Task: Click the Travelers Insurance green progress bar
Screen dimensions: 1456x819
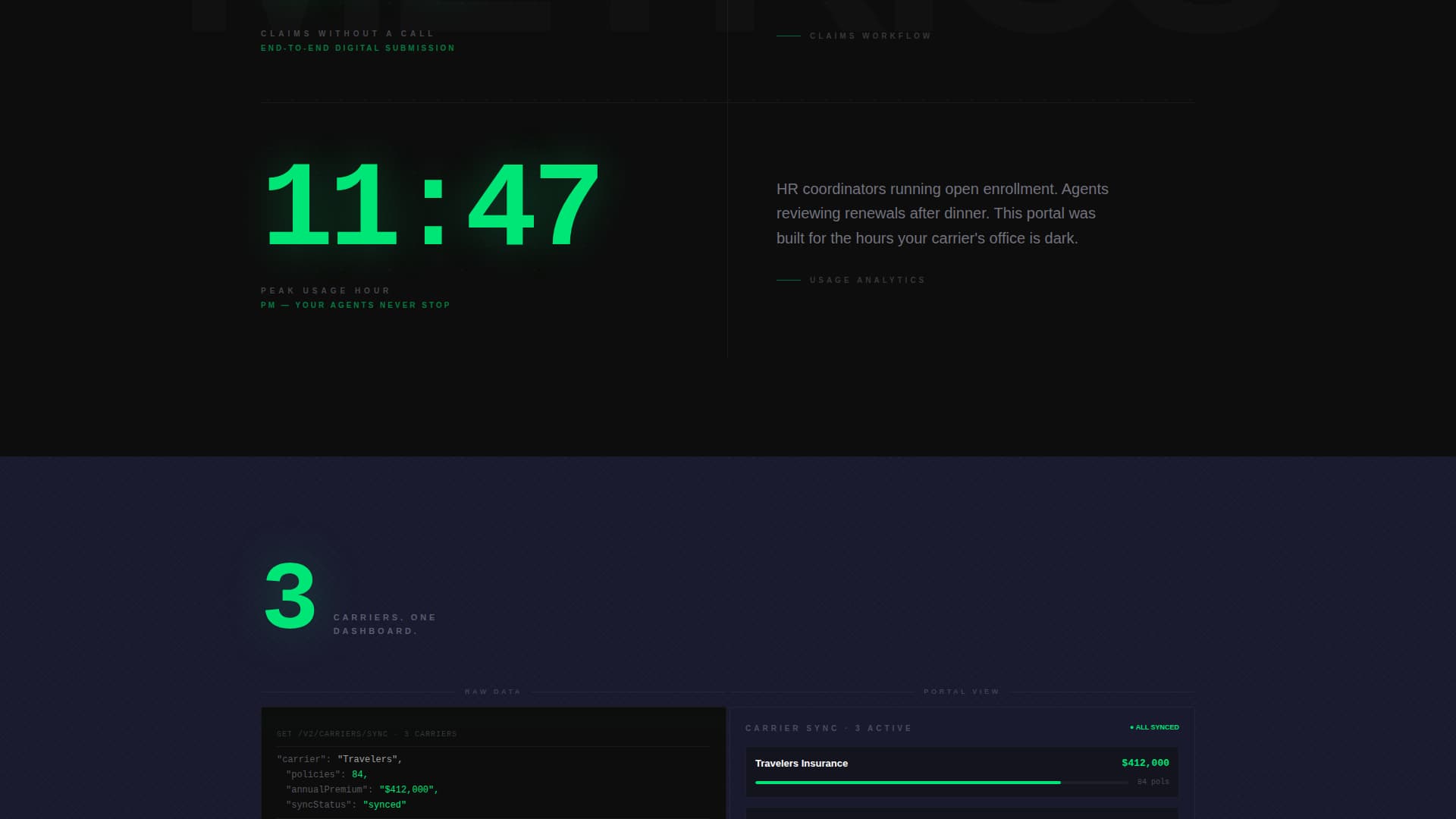Action: pos(908,783)
